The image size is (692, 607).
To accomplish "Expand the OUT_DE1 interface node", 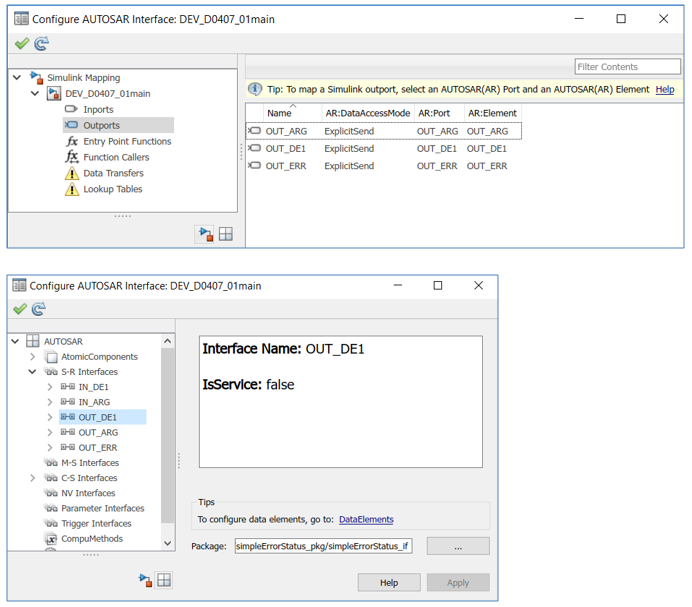I will tap(49, 417).
